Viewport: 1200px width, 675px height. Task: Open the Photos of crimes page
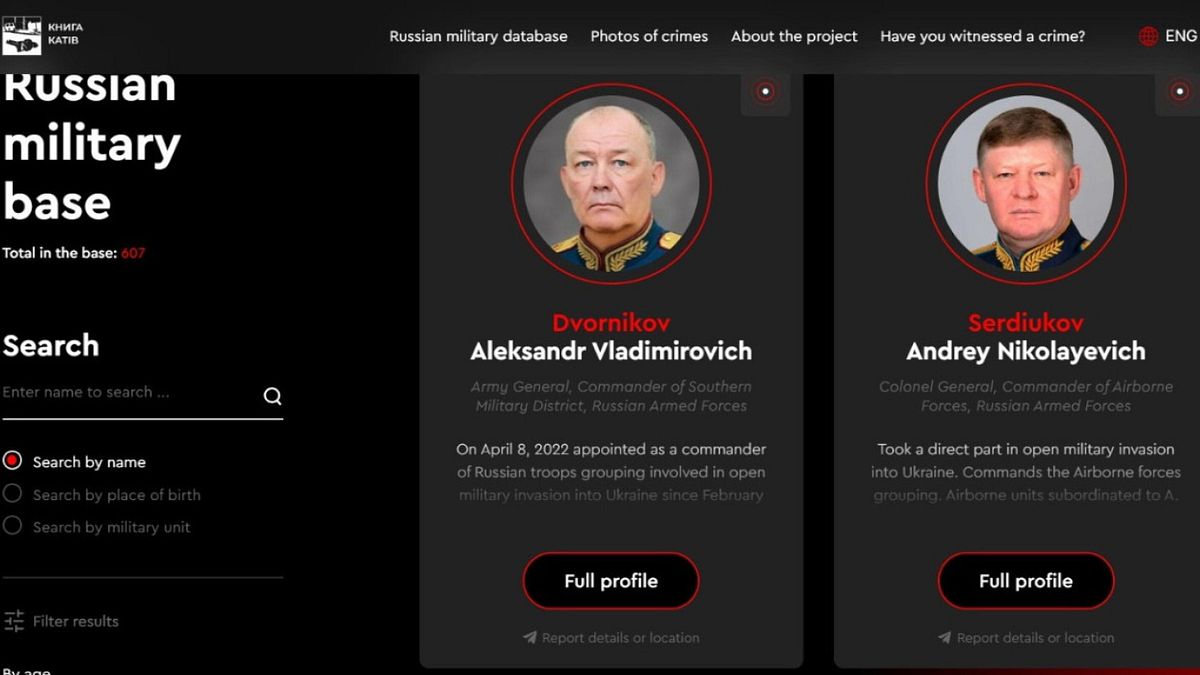649,36
